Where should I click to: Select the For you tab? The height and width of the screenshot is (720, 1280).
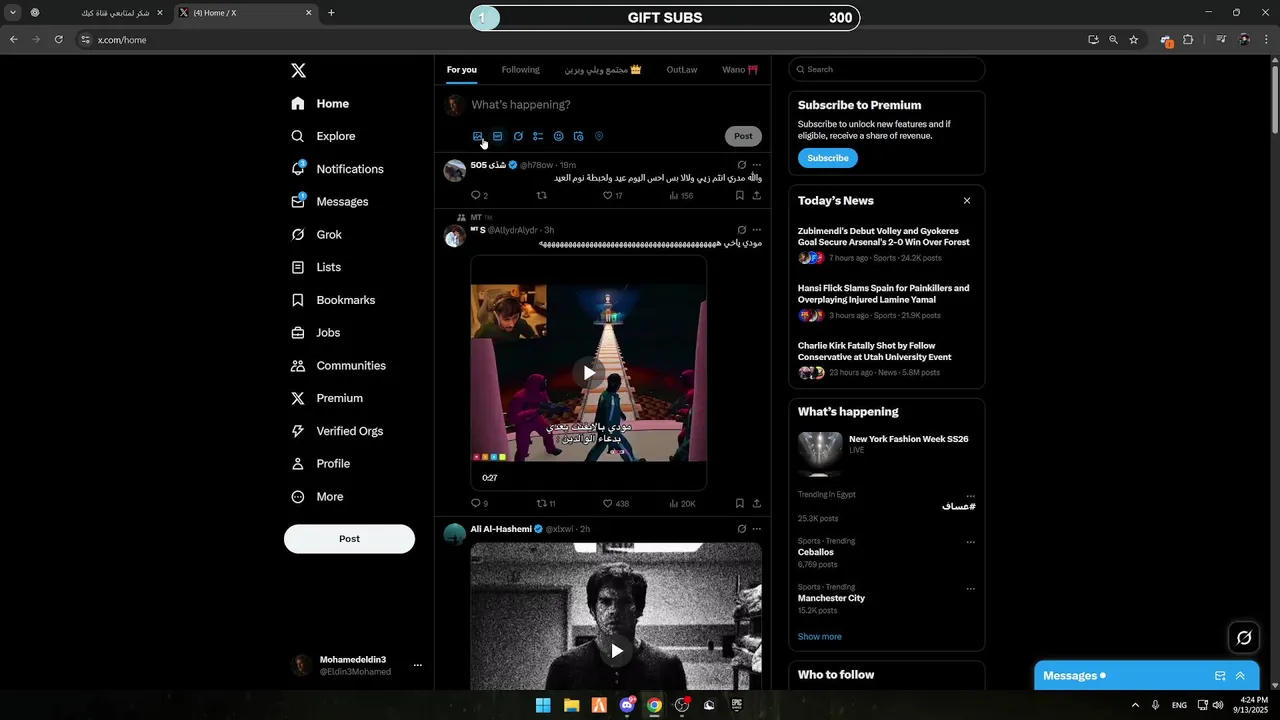[x=461, y=70]
